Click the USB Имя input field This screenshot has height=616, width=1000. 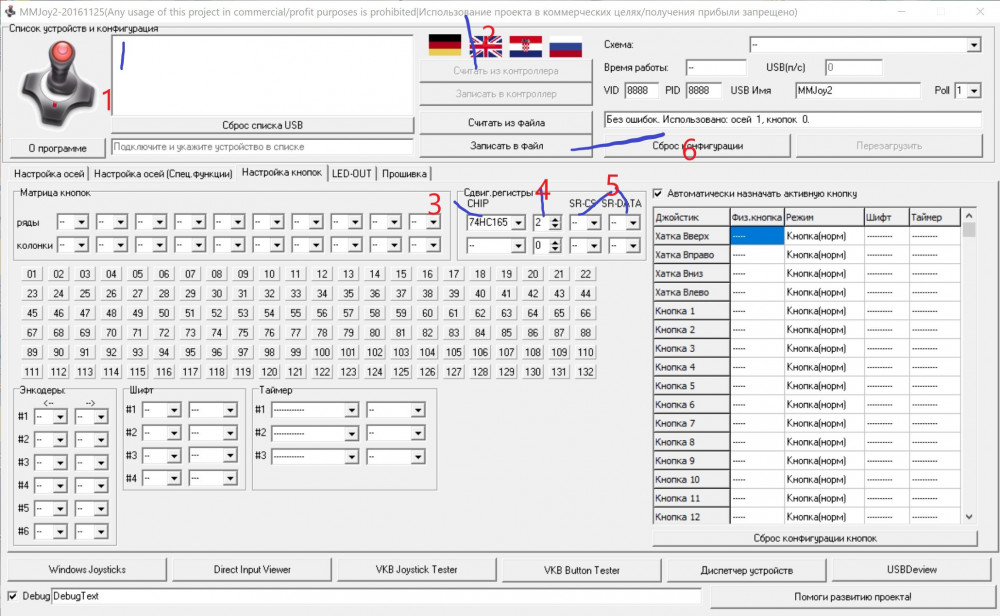pos(858,91)
